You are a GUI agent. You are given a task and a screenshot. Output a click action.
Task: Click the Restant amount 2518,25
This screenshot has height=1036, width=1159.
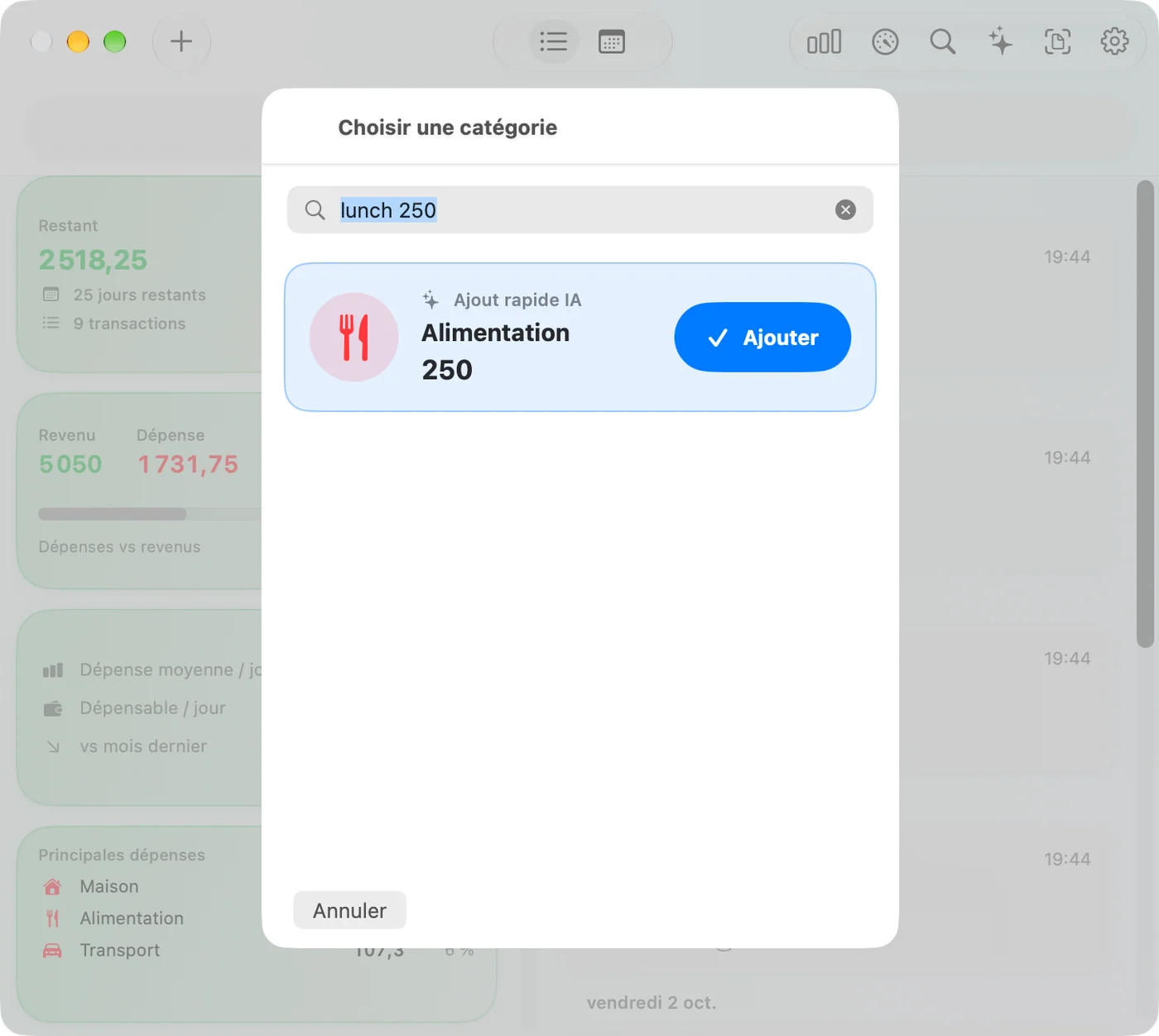(93, 260)
